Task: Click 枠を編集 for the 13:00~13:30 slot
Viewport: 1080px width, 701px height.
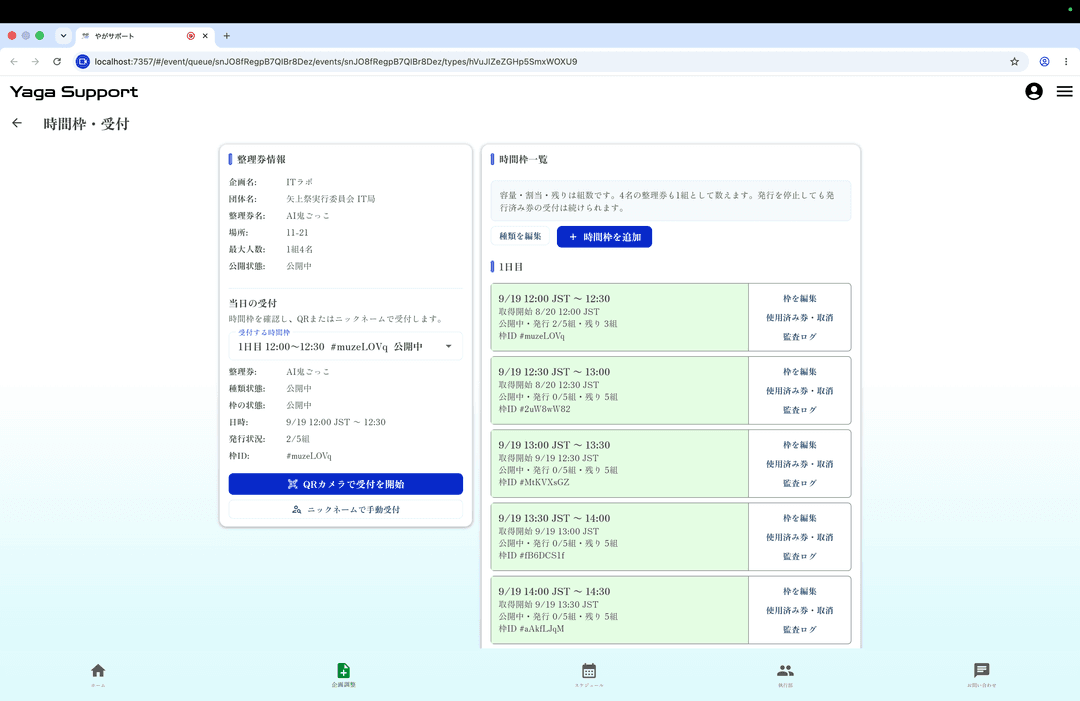Action: pos(799,445)
